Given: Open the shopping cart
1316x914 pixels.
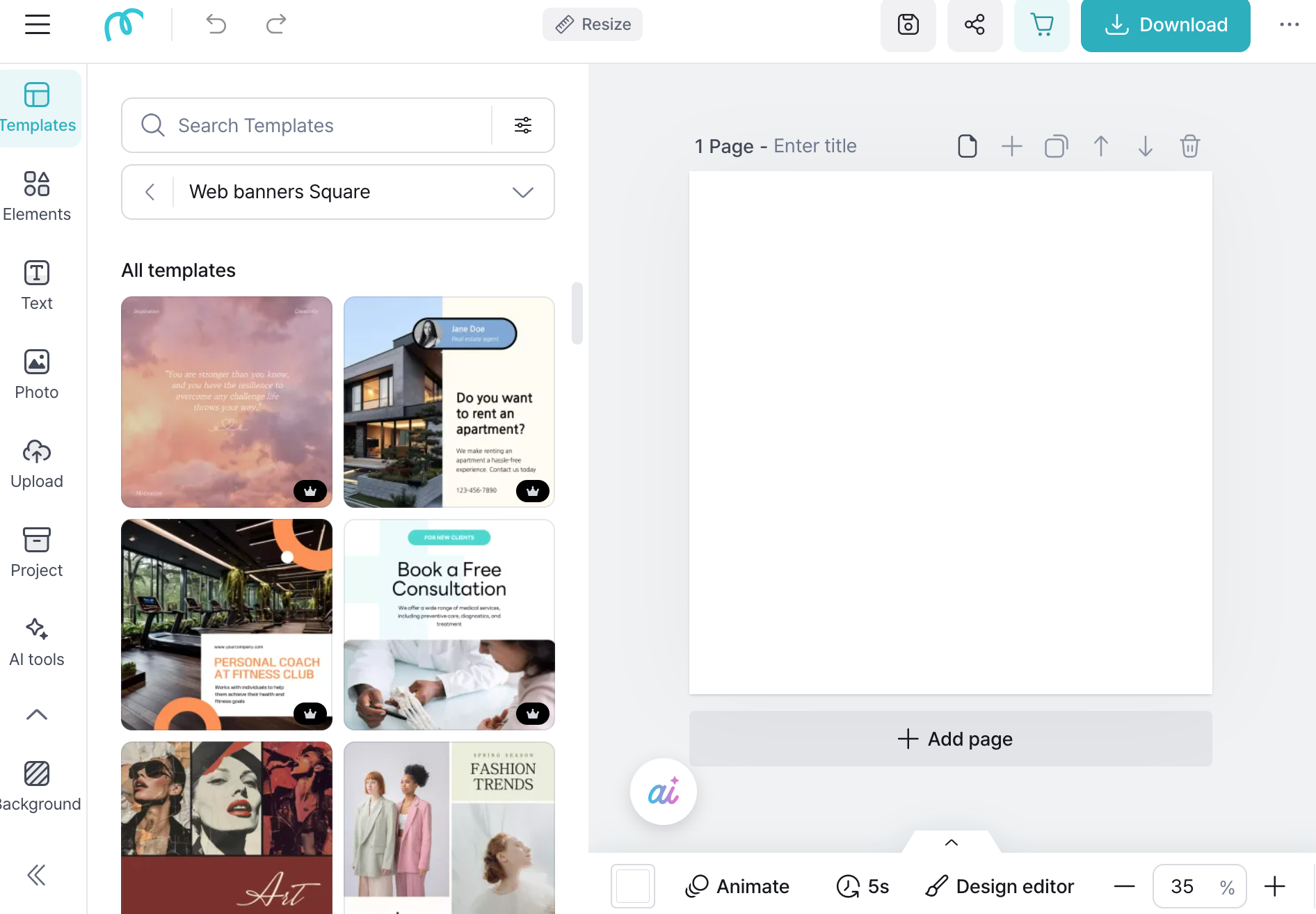Looking at the screenshot, I should pos(1042,24).
